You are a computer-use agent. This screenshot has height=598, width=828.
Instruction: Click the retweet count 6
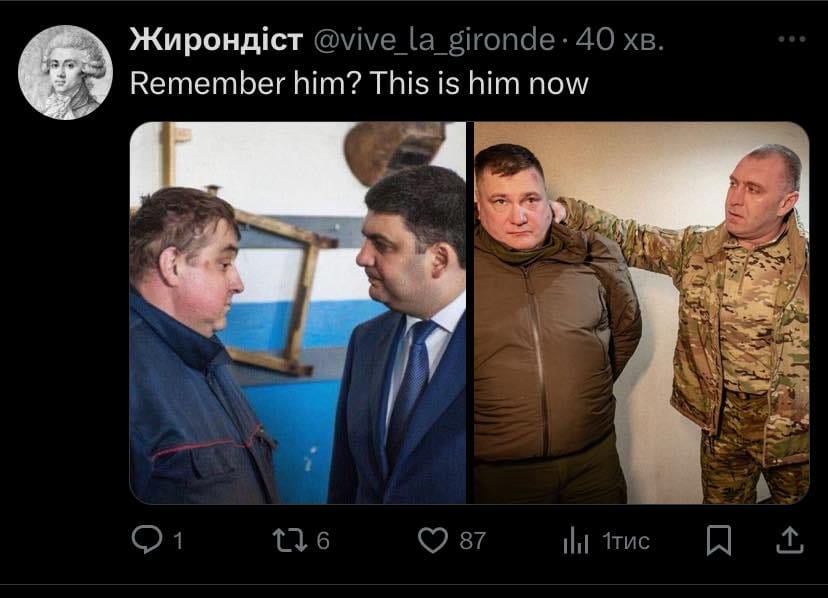pyautogui.click(x=323, y=540)
